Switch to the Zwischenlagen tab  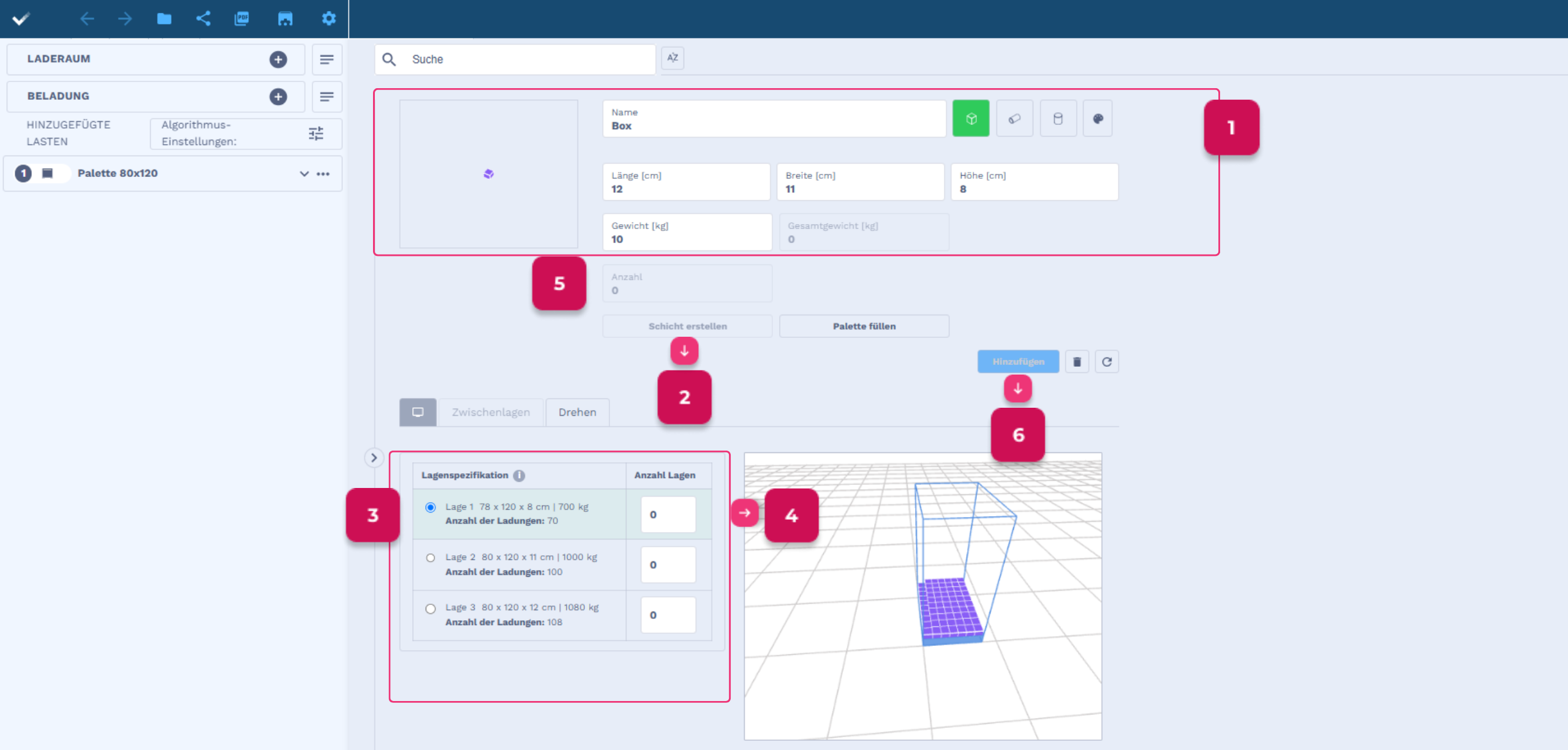coord(491,413)
